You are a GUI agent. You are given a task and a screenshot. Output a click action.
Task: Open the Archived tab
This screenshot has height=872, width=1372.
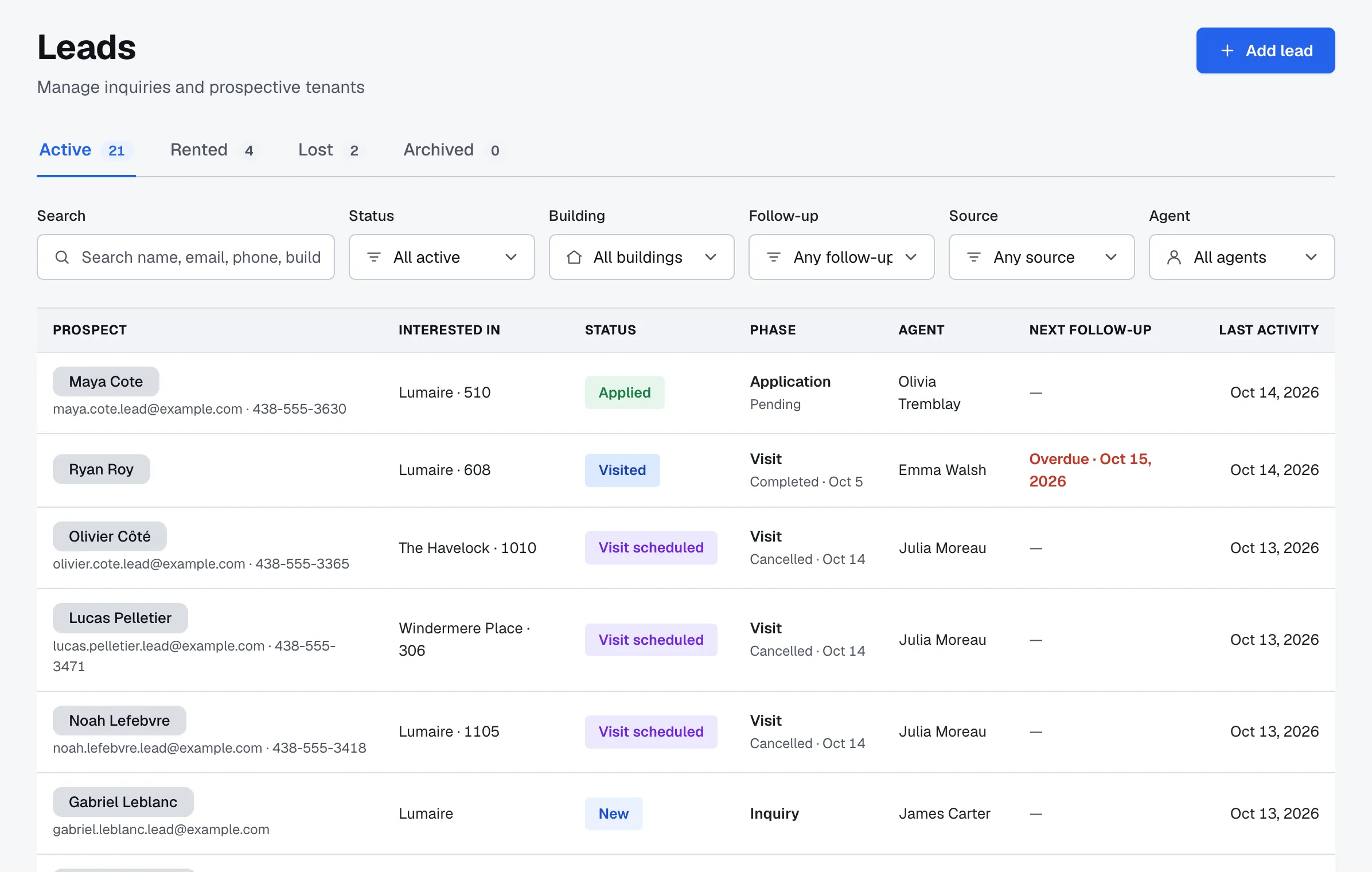pyautogui.click(x=454, y=150)
